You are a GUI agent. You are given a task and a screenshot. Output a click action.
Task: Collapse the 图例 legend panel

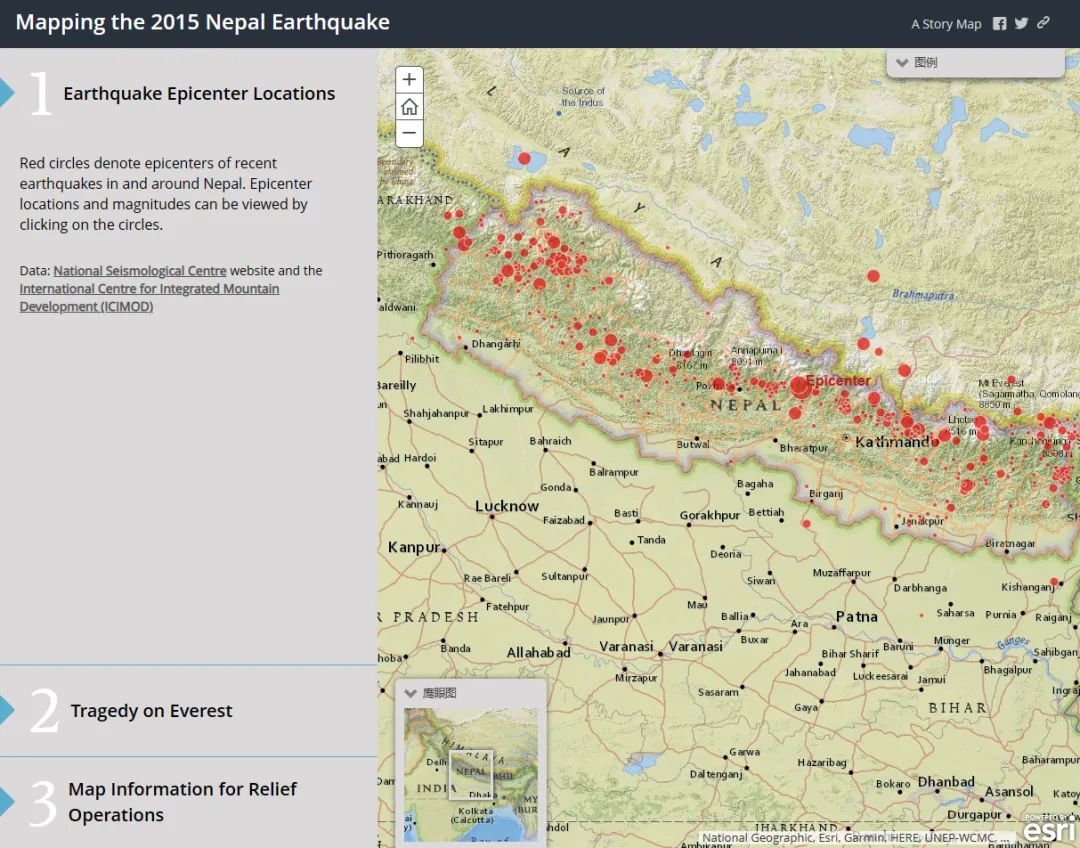coord(902,63)
